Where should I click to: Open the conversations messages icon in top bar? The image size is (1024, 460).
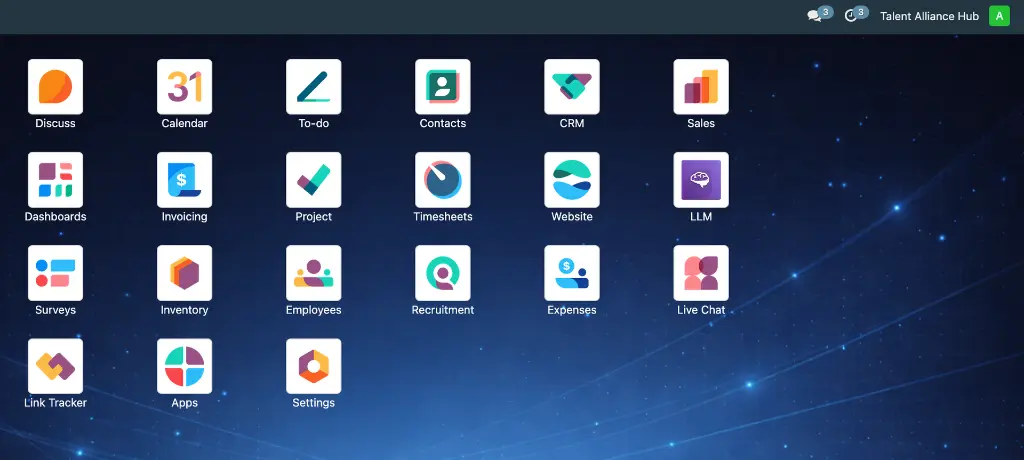pos(815,16)
